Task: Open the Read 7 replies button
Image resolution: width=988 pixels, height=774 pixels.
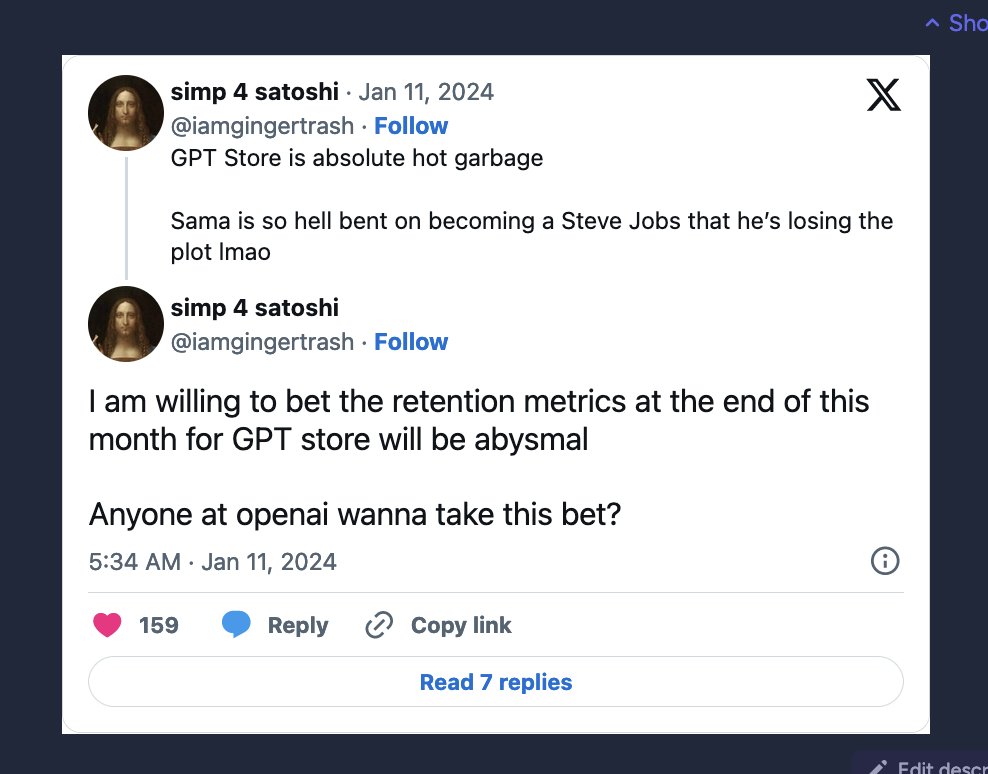Action: click(x=496, y=682)
